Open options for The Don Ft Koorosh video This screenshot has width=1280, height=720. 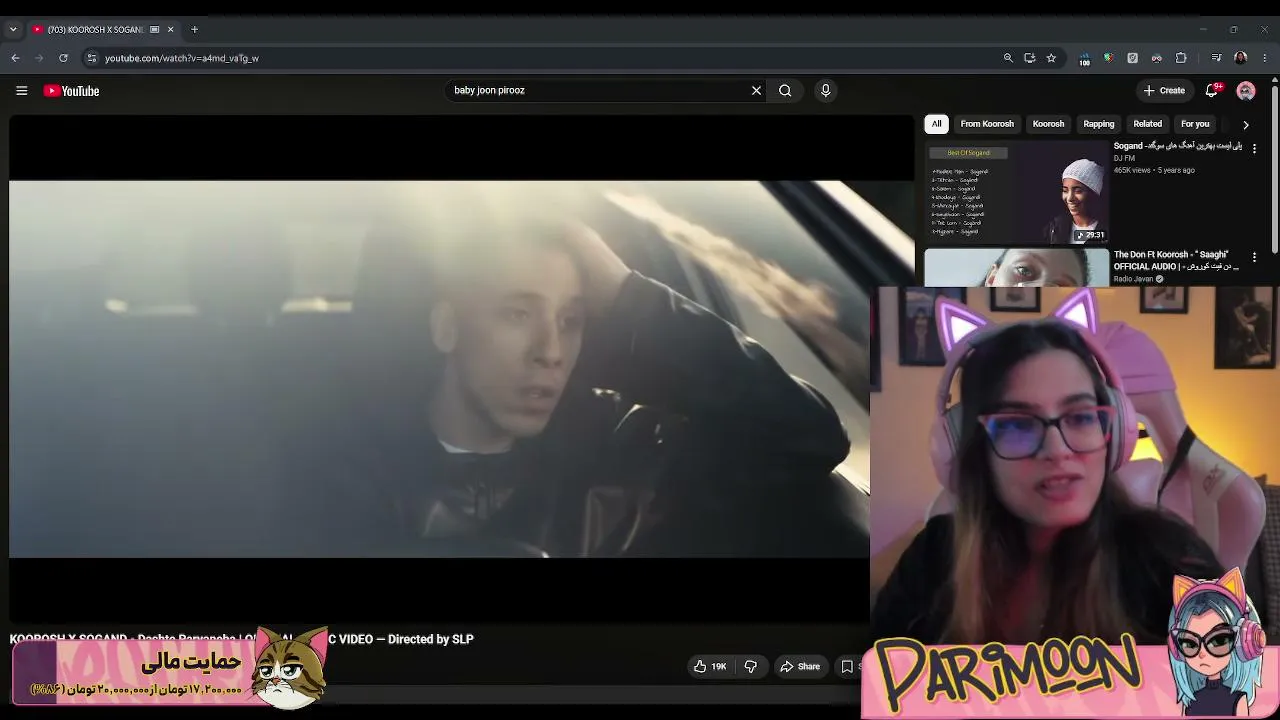[x=1254, y=257]
